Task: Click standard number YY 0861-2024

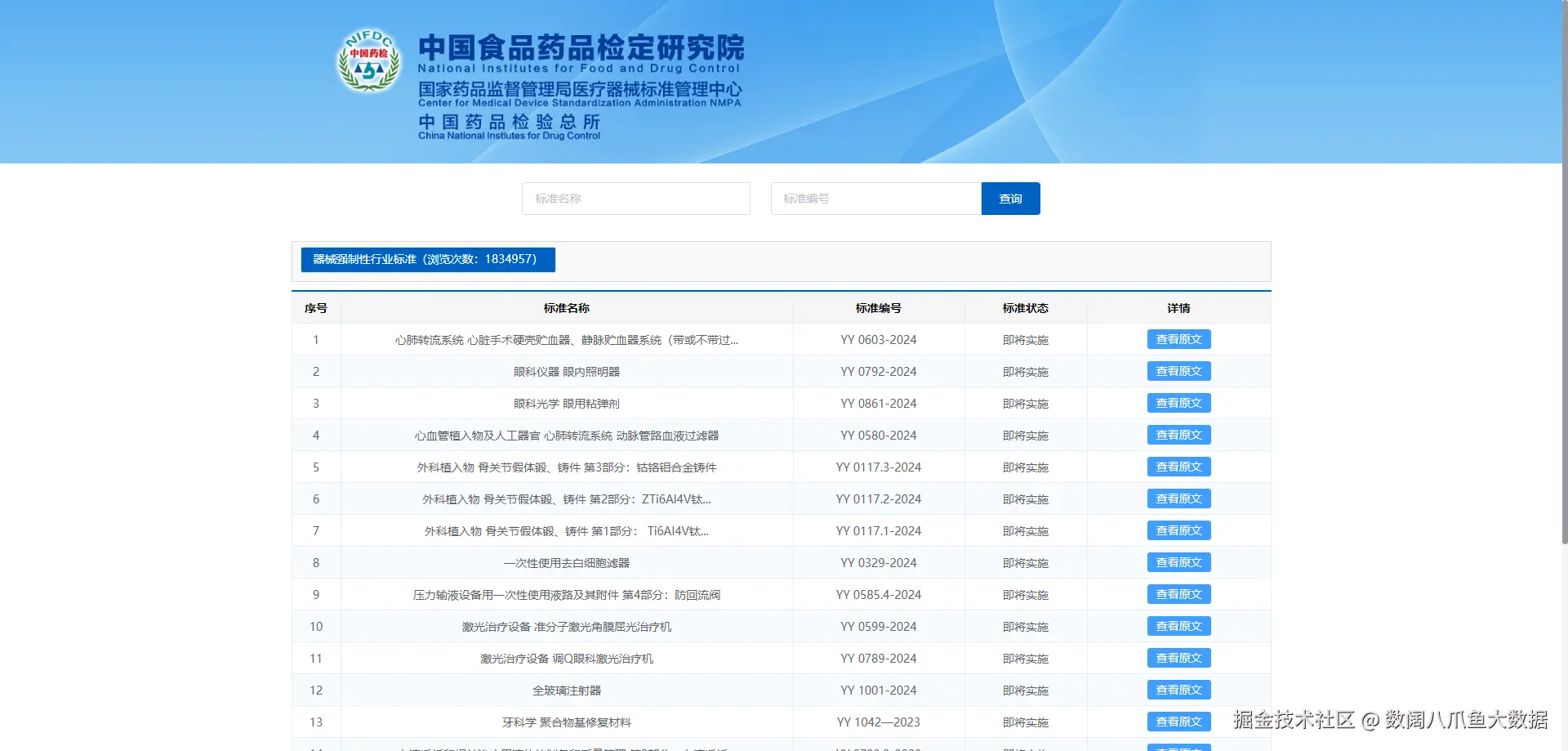Action: tap(879, 404)
